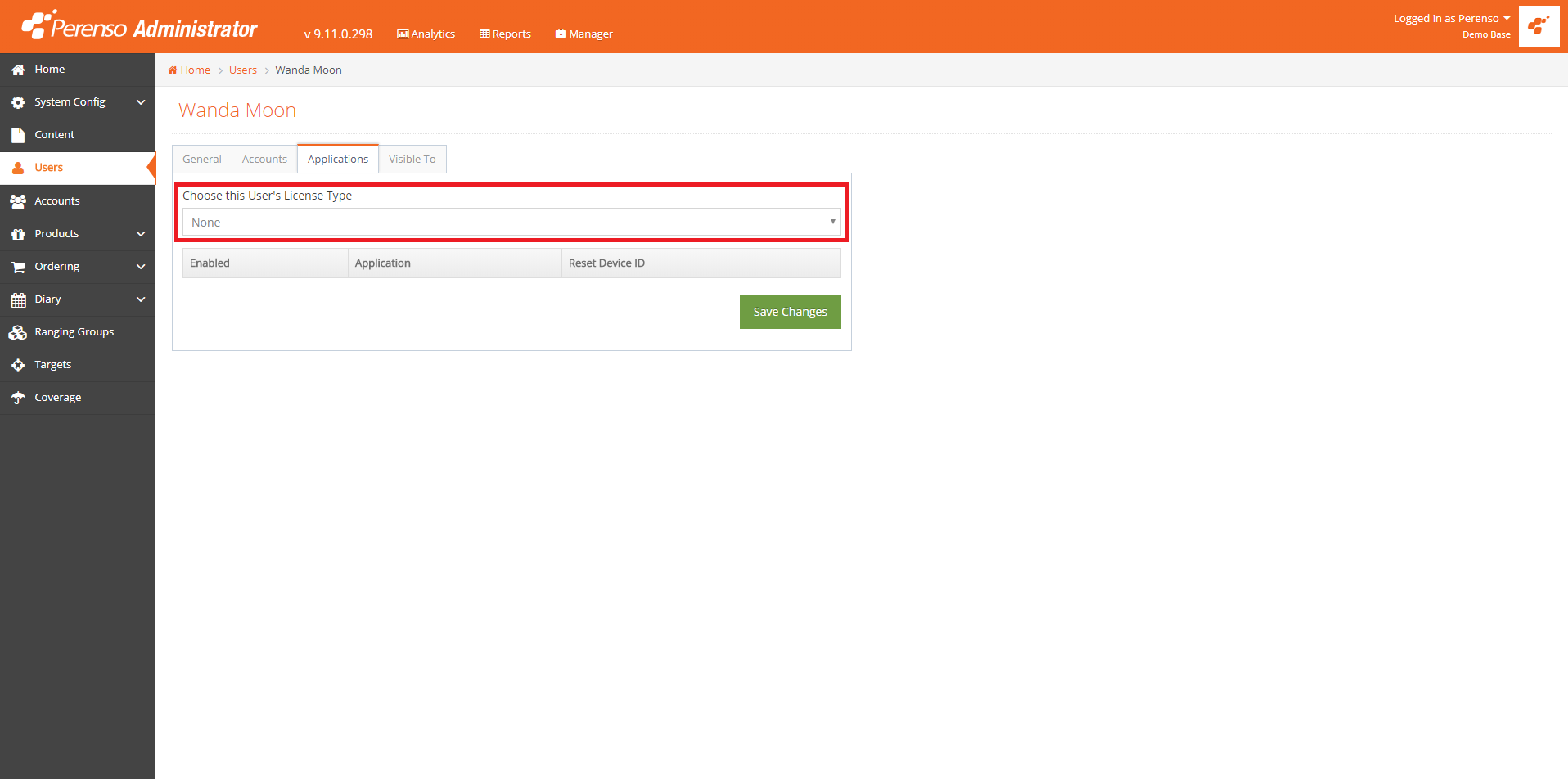Screen dimensions: 1568x779
Task: Open the Logged in as Perenso menu
Action: pos(1452,18)
